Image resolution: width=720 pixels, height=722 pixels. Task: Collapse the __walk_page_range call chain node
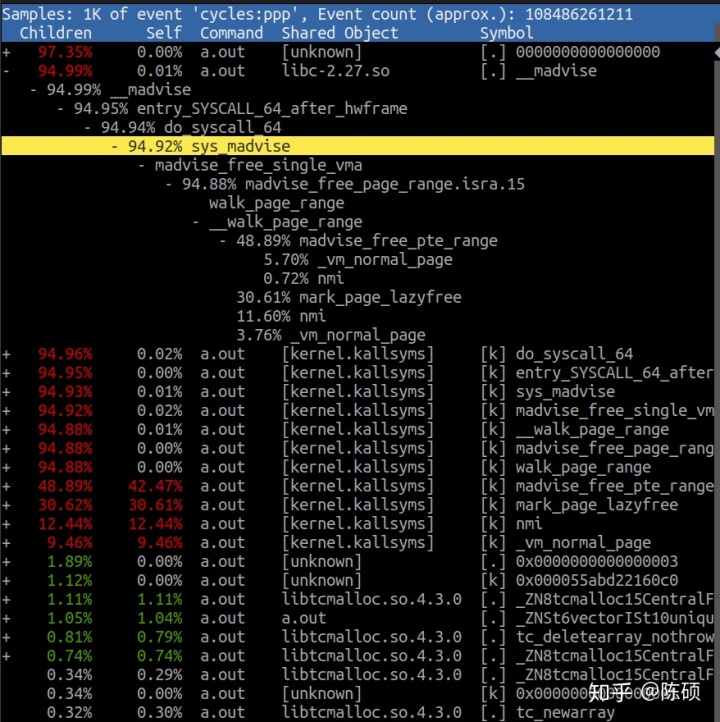196,222
